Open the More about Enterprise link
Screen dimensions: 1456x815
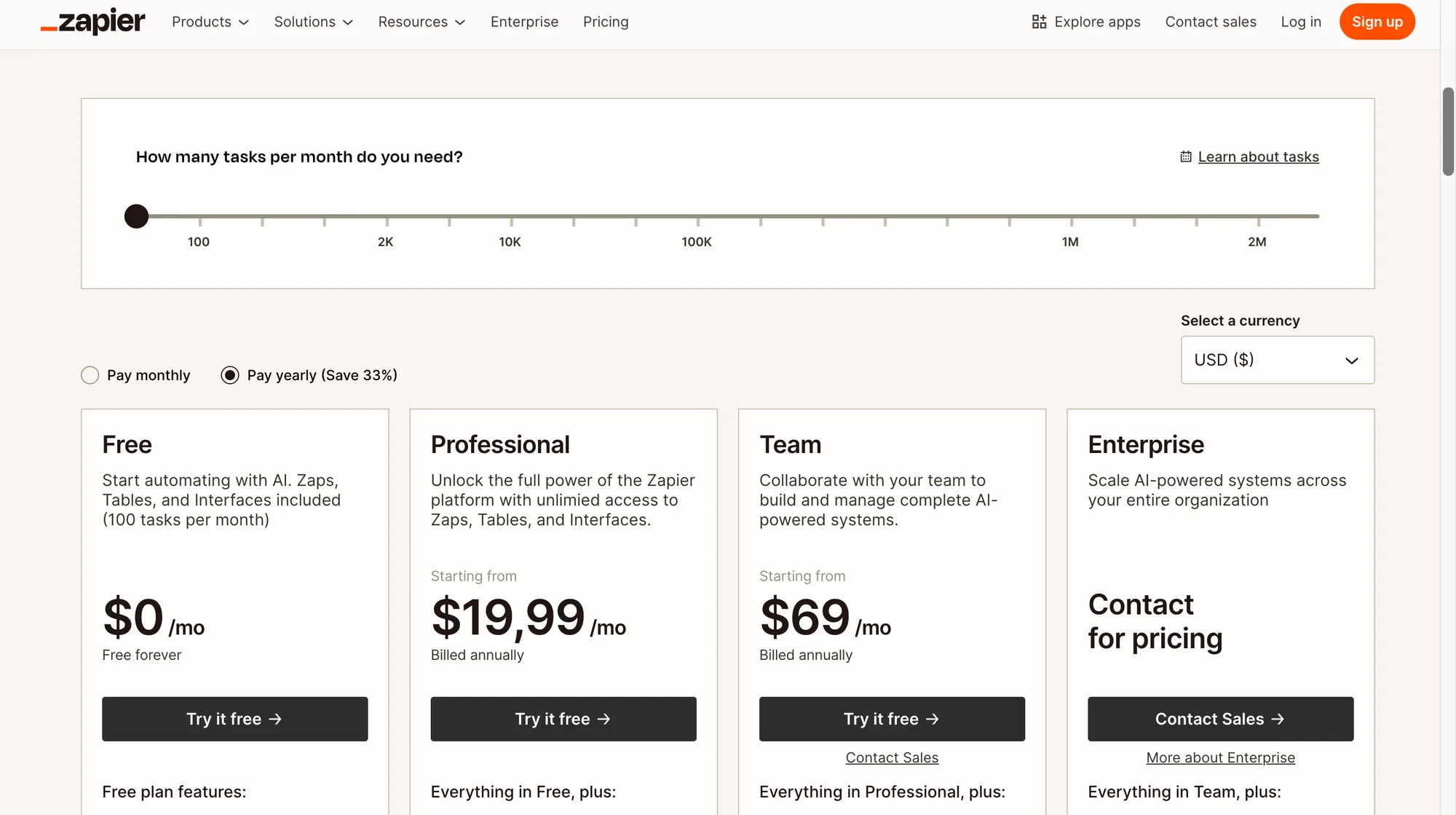(1221, 757)
